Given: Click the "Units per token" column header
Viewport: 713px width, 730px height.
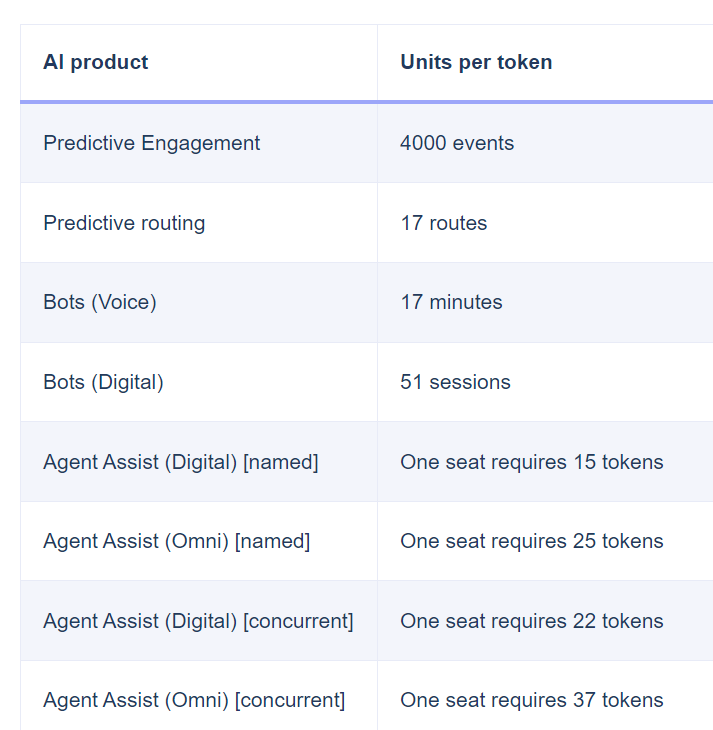Looking at the screenshot, I should [476, 62].
